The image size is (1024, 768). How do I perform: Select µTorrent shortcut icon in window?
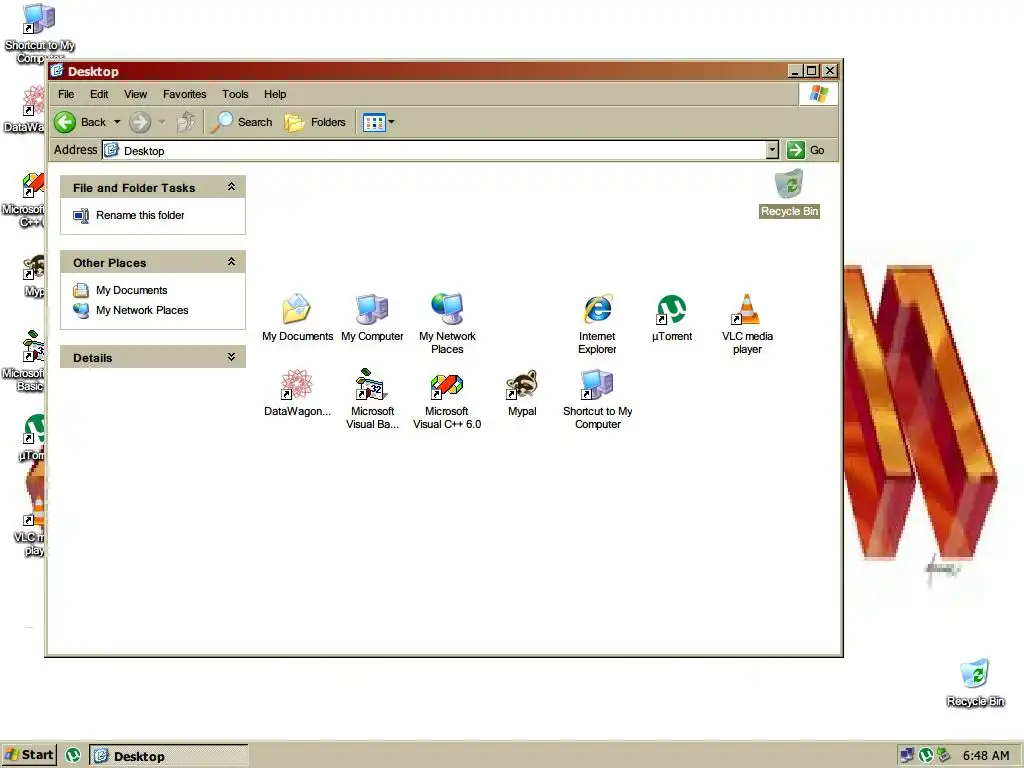point(672,317)
